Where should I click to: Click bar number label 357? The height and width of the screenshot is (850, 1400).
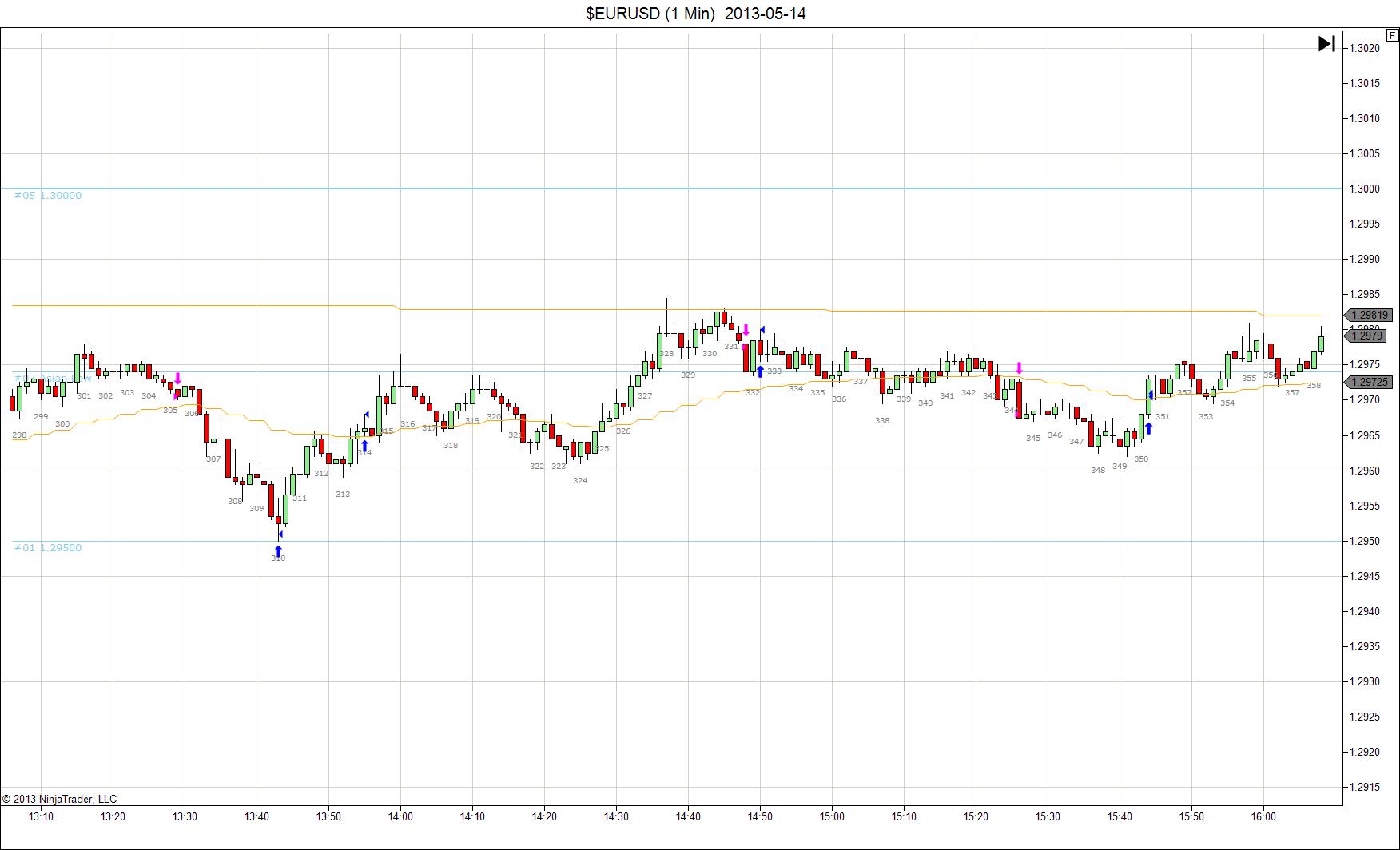(x=1292, y=392)
